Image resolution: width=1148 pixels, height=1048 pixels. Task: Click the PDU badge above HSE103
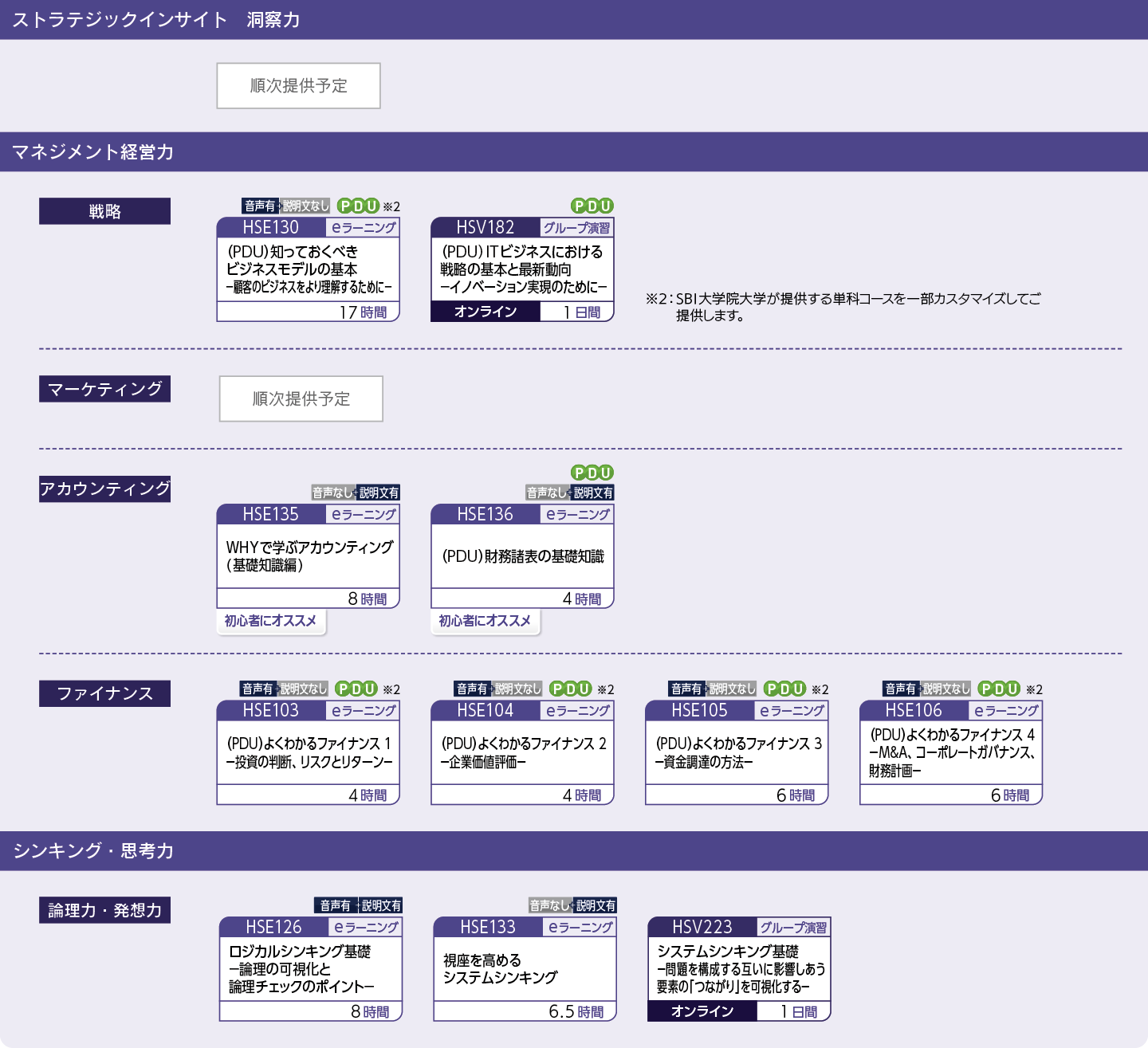(356, 689)
